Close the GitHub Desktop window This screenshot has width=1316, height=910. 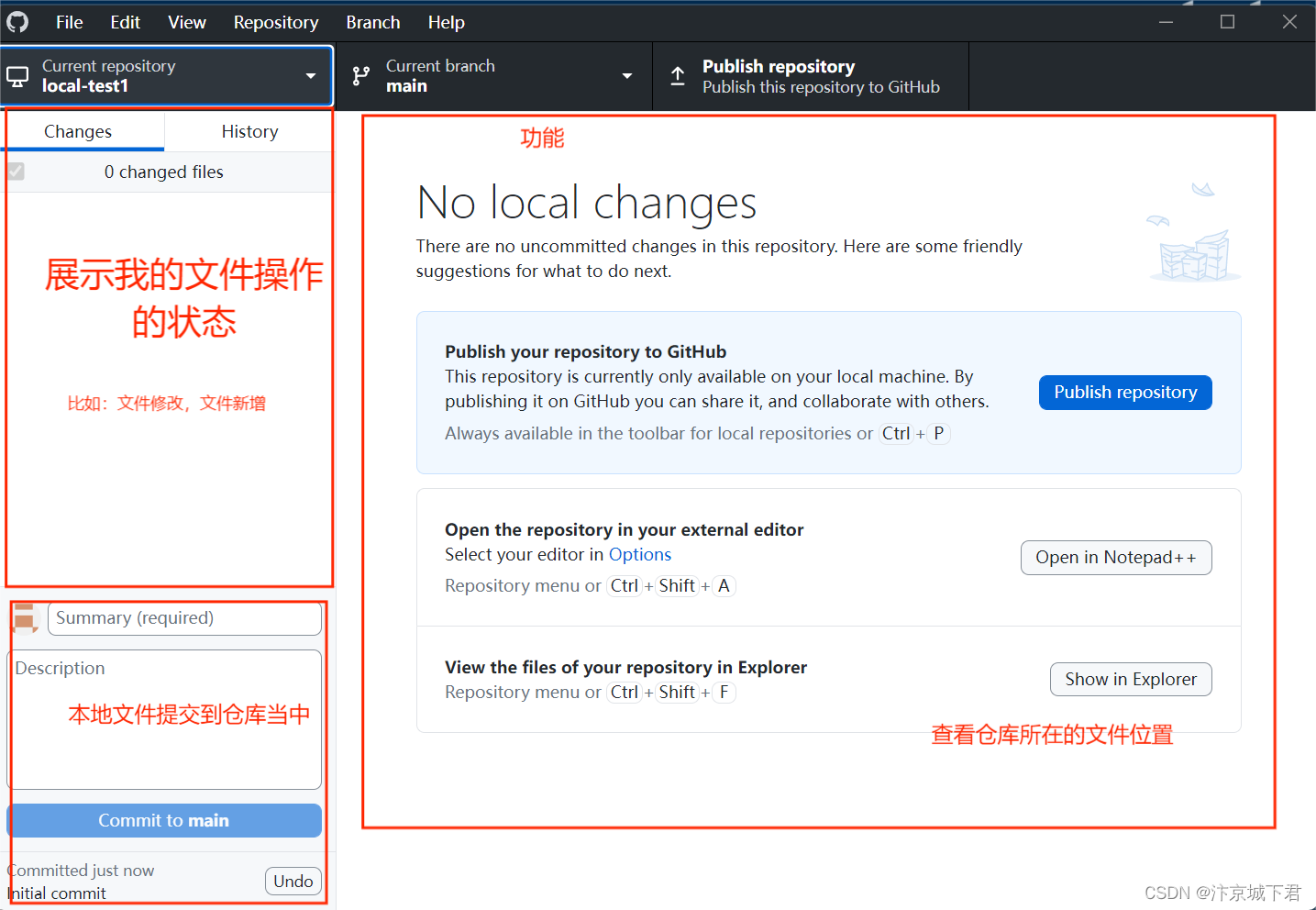pyautogui.click(x=1288, y=22)
